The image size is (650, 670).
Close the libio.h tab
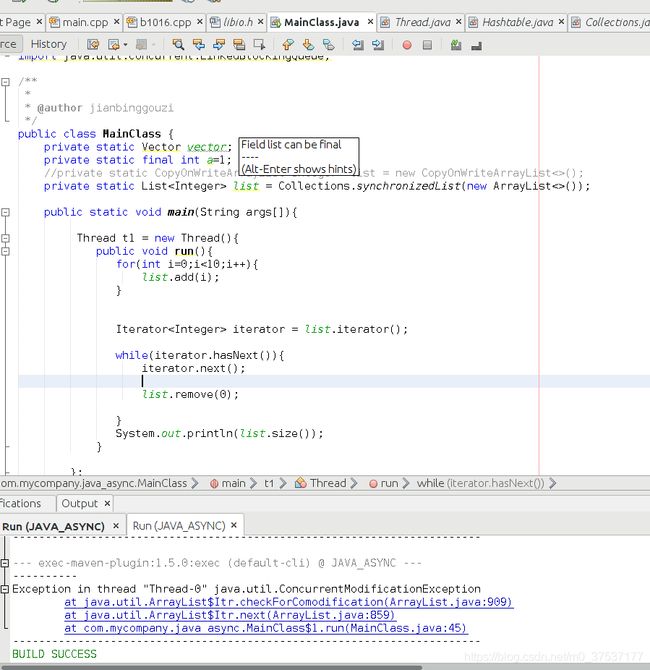click(260, 21)
